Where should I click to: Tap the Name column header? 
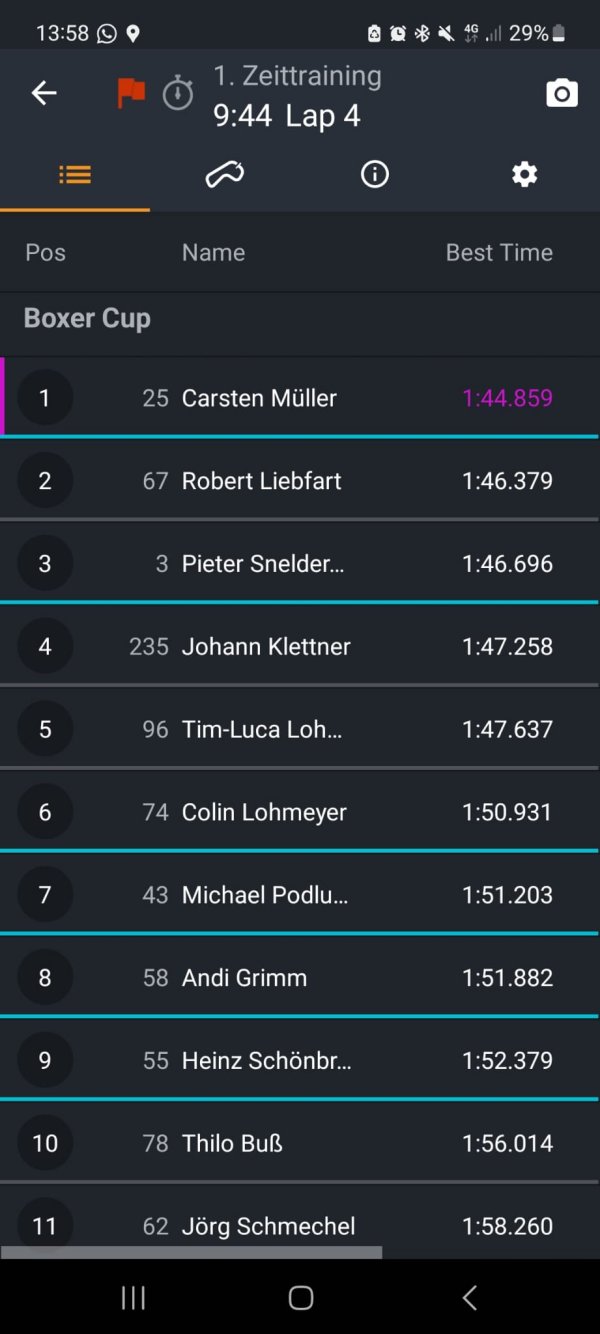(213, 252)
